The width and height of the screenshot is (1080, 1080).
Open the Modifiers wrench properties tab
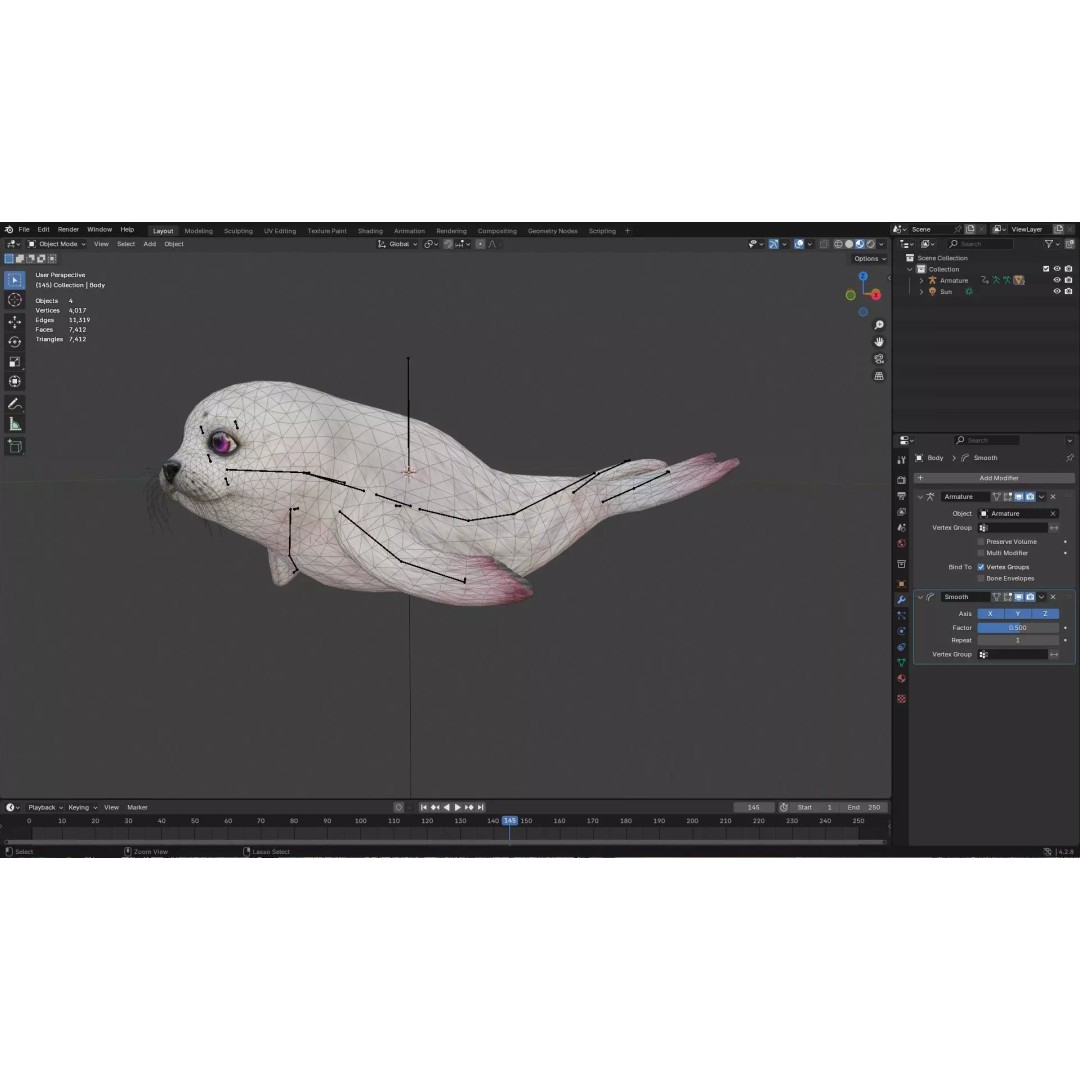tap(902, 600)
